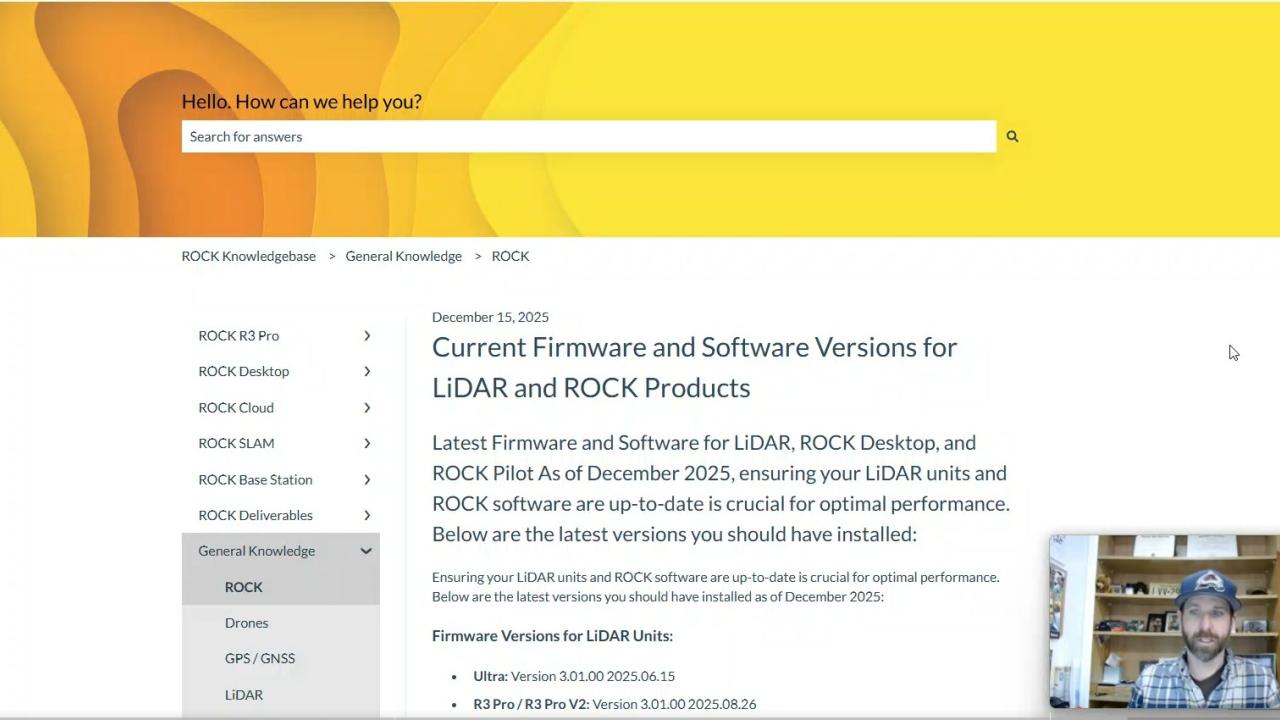Expand the ROCK SLAM sidebar entry
The height and width of the screenshot is (720, 1280).
[367, 443]
